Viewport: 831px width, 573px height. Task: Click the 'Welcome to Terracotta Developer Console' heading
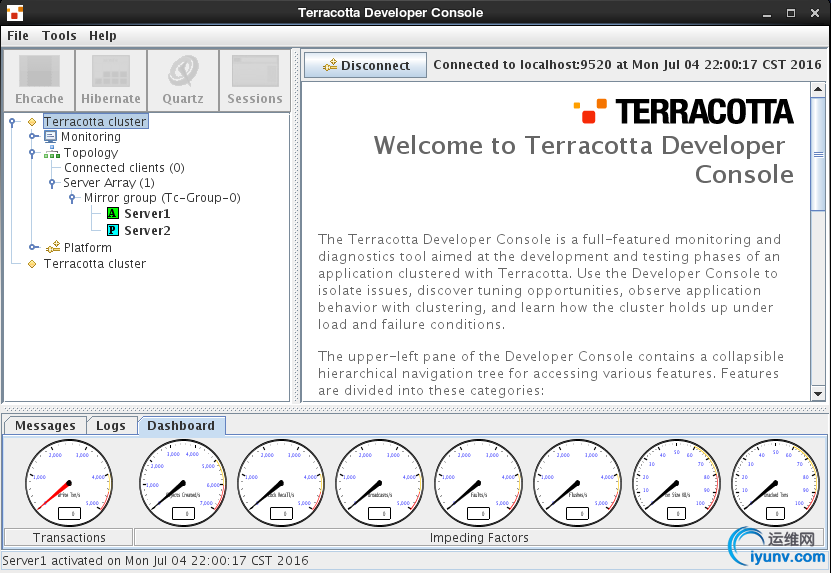coord(583,160)
